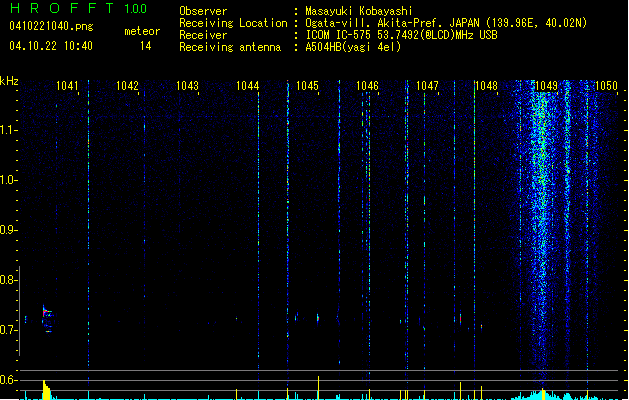Image resolution: width=629 pixels, height=400 pixels.
Task: Click the 1045 time marker
Action: 307,85
